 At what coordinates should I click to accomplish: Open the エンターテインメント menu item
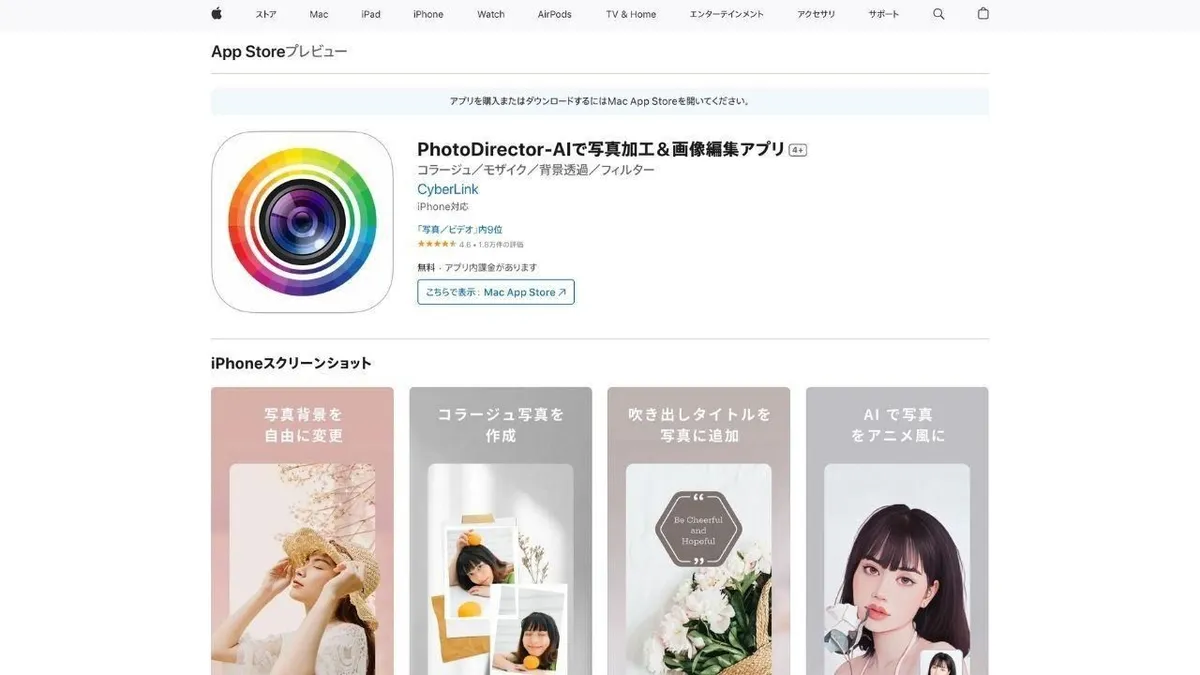click(727, 14)
